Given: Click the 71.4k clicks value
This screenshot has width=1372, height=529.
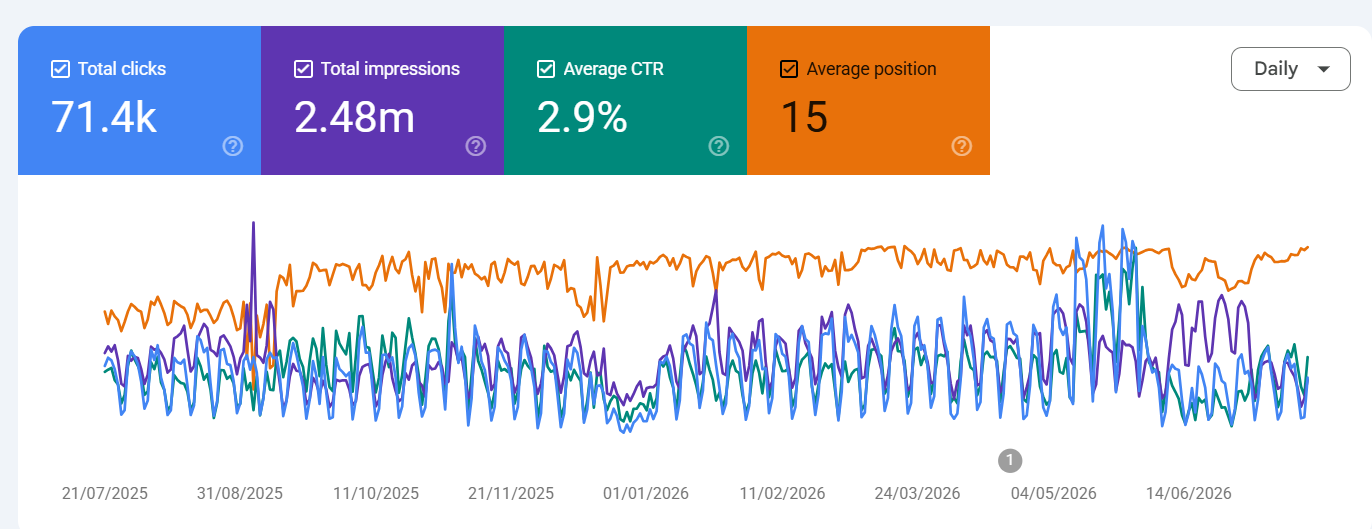Looking at the screenshot, I should [x=104, y=118].
